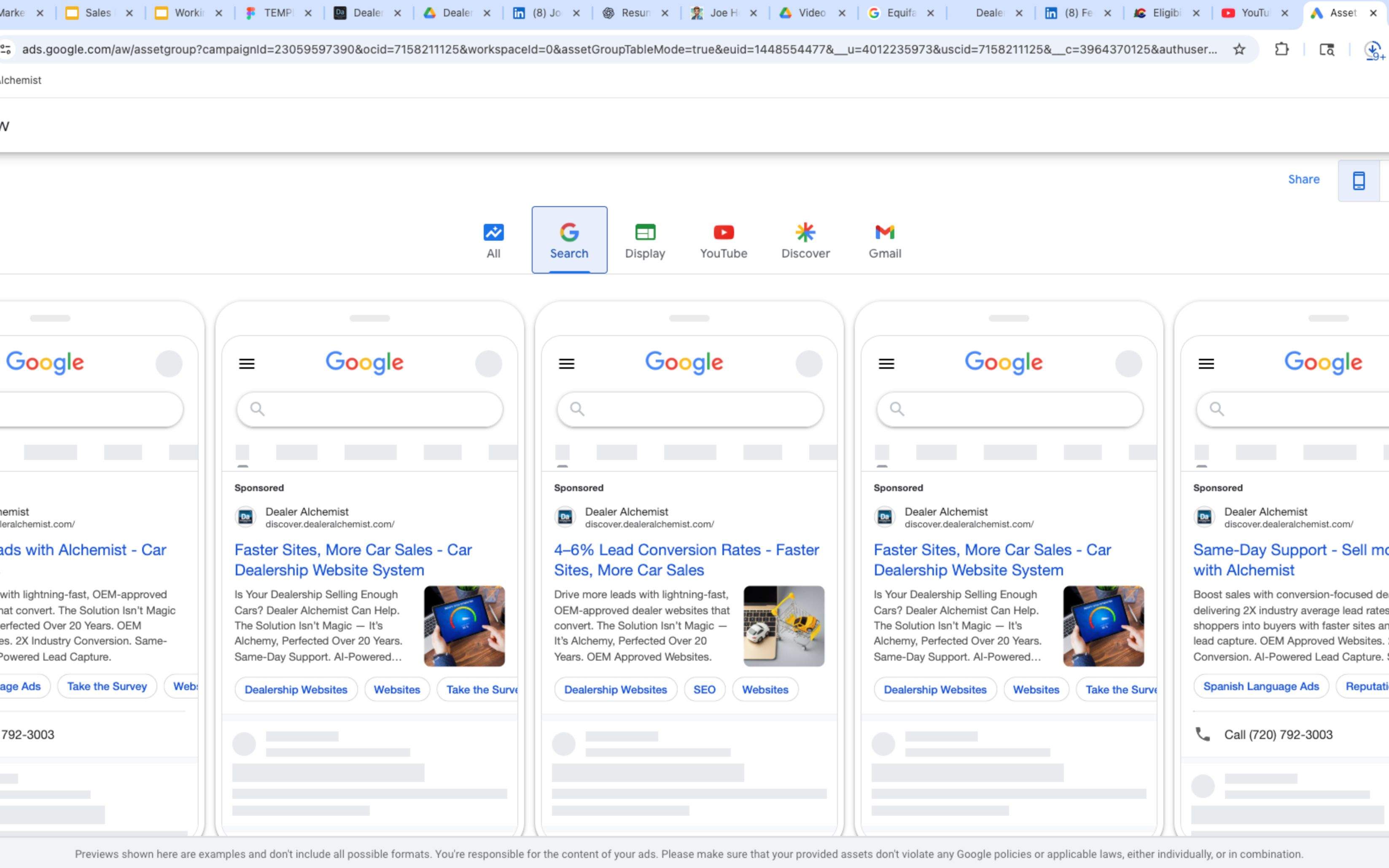Click the tablet speedometer ad image
The width and height of the screenshot is (1389, 868).
point(464,626)
